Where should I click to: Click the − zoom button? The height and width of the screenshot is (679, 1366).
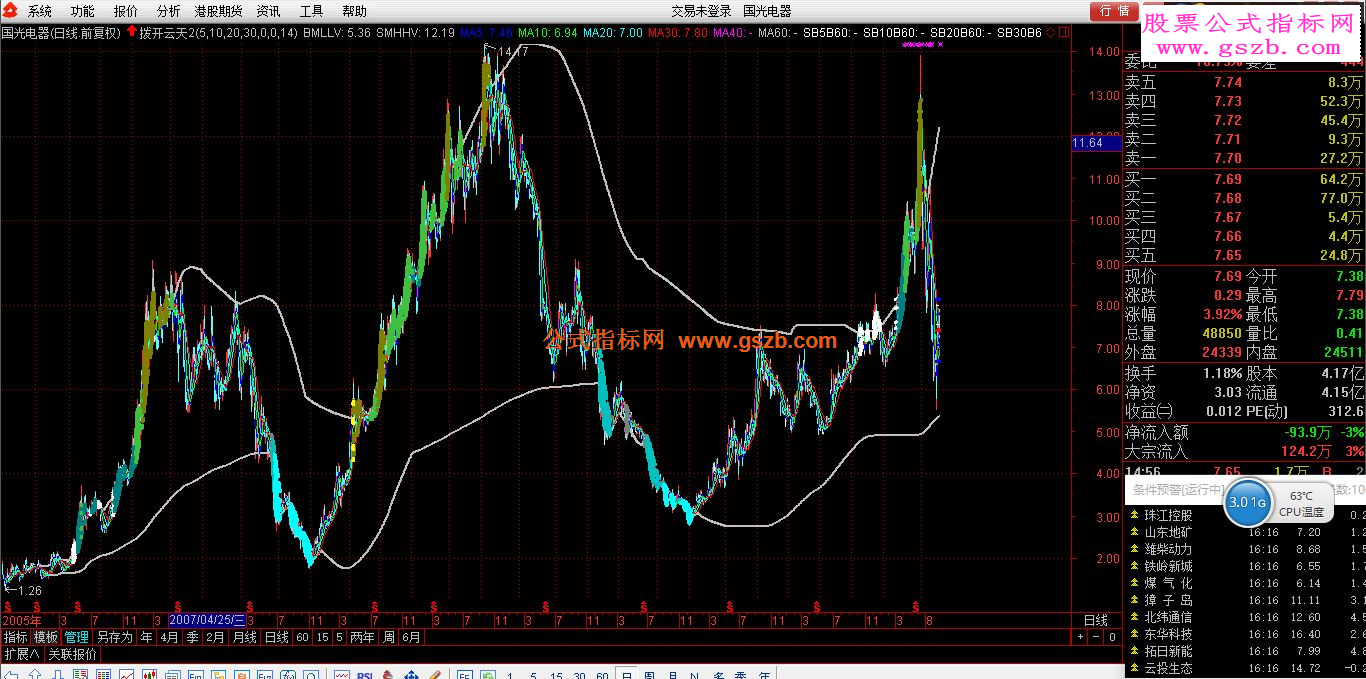[1095, 637]
